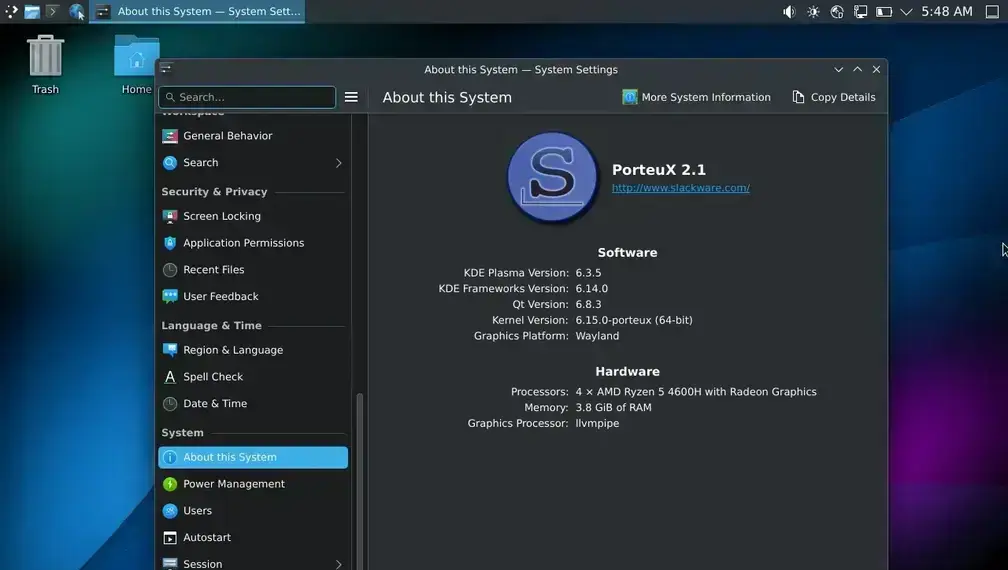Screen dimensions: 1008x570
Task: Open the battery tray icon
Action: tap(884, 12)
